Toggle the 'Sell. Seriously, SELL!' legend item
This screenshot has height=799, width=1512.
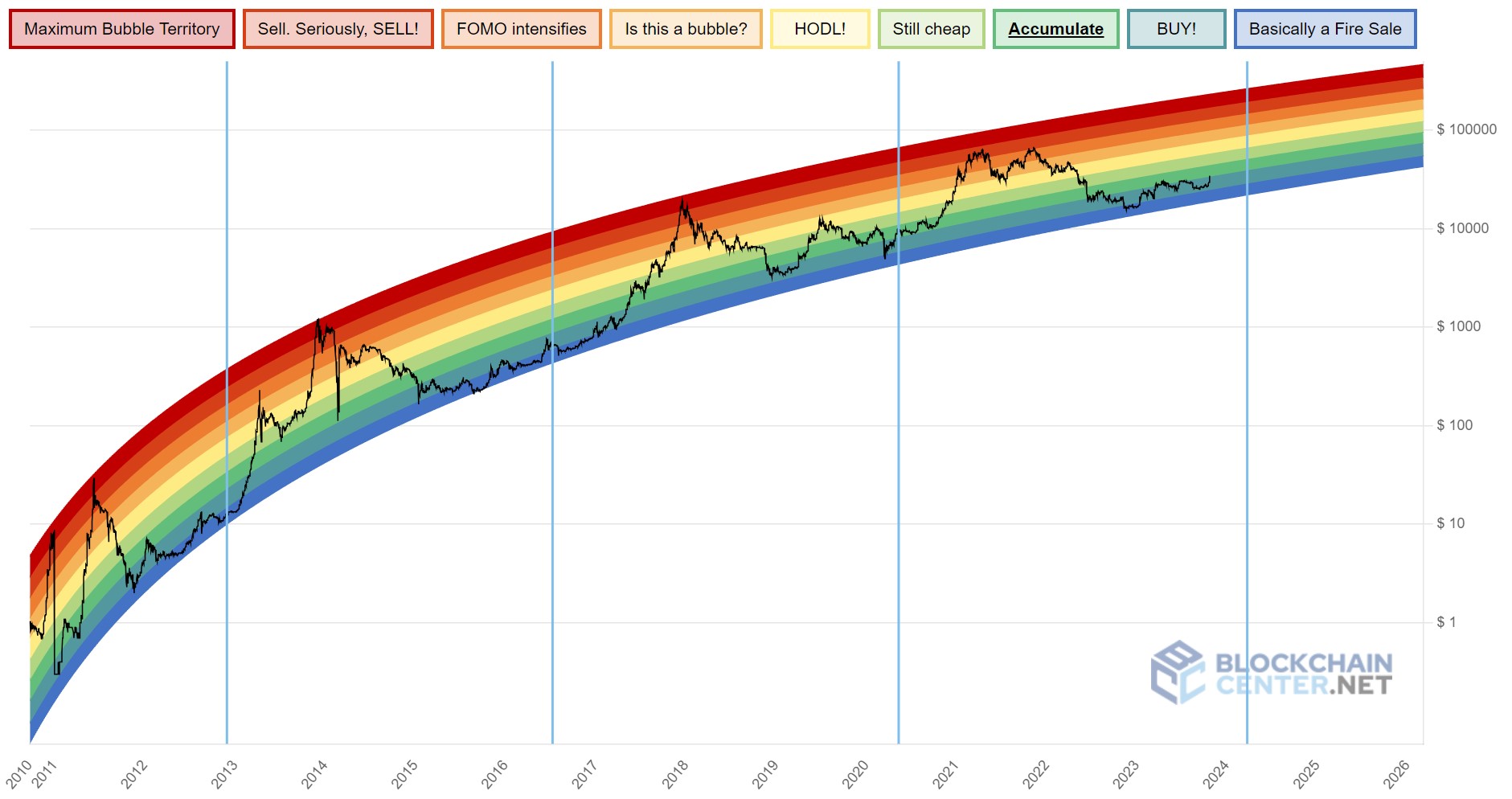coord(338,29)
